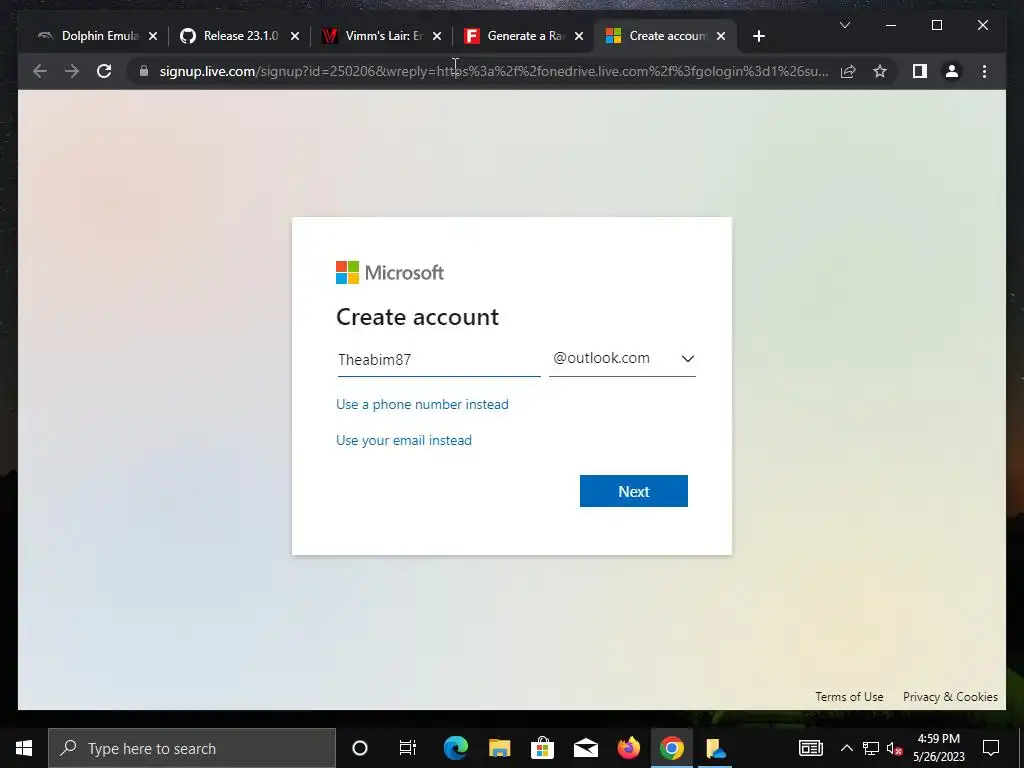Go back with the browser back arrow

click(x=40, y=71)
